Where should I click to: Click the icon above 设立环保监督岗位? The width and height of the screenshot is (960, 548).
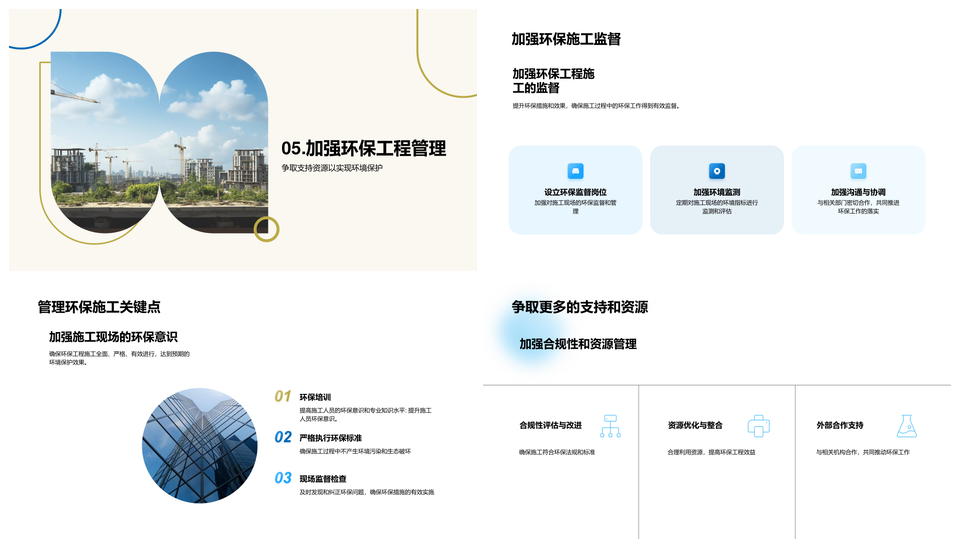tap(575, 171)
